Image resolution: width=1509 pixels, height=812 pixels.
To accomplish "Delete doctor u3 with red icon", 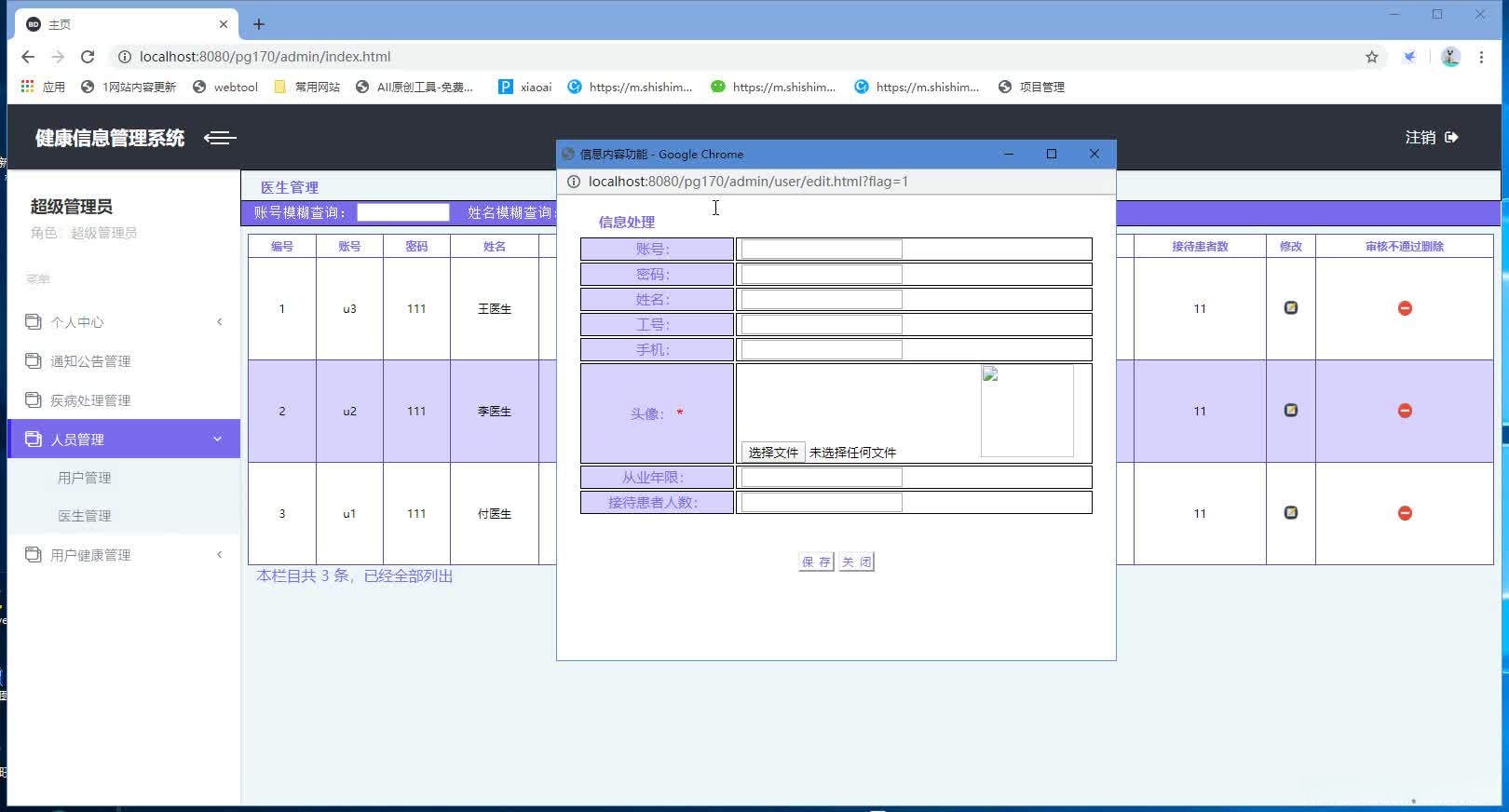I will [x=1405, y=308].
